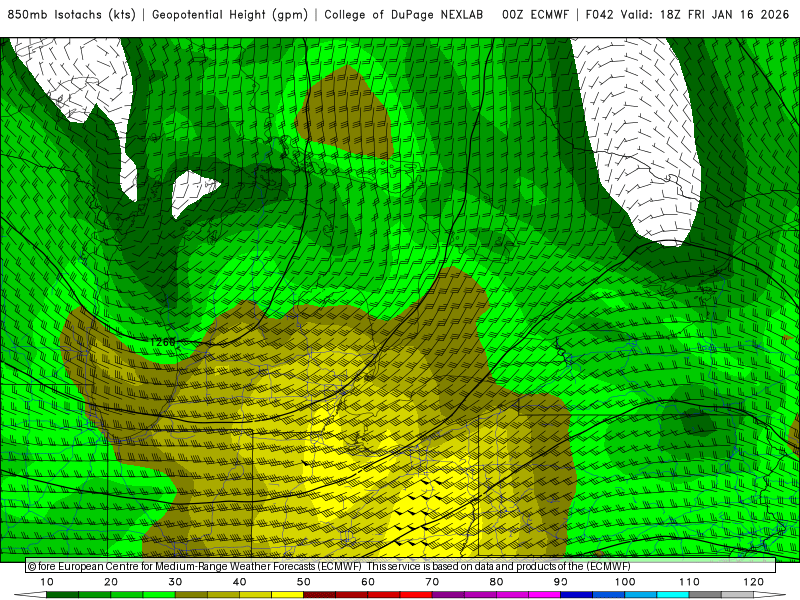Click the legend value '120'
Image resolution: width=800 pixels, height=600 pixels.
[754, 582]
